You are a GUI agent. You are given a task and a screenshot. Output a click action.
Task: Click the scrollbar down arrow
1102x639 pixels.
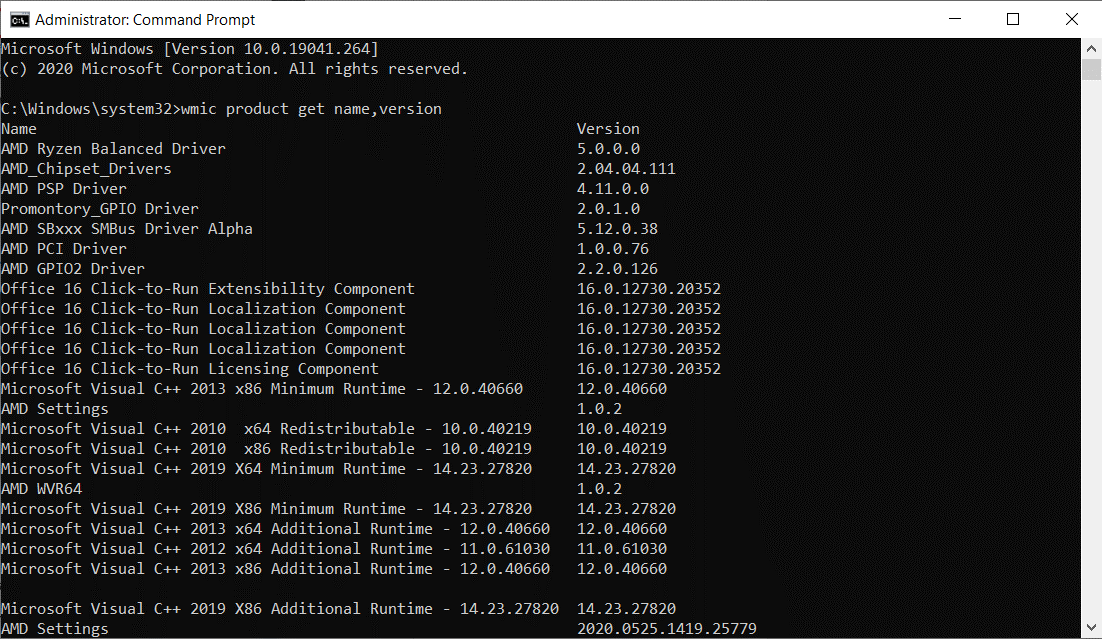point(1091,628)
